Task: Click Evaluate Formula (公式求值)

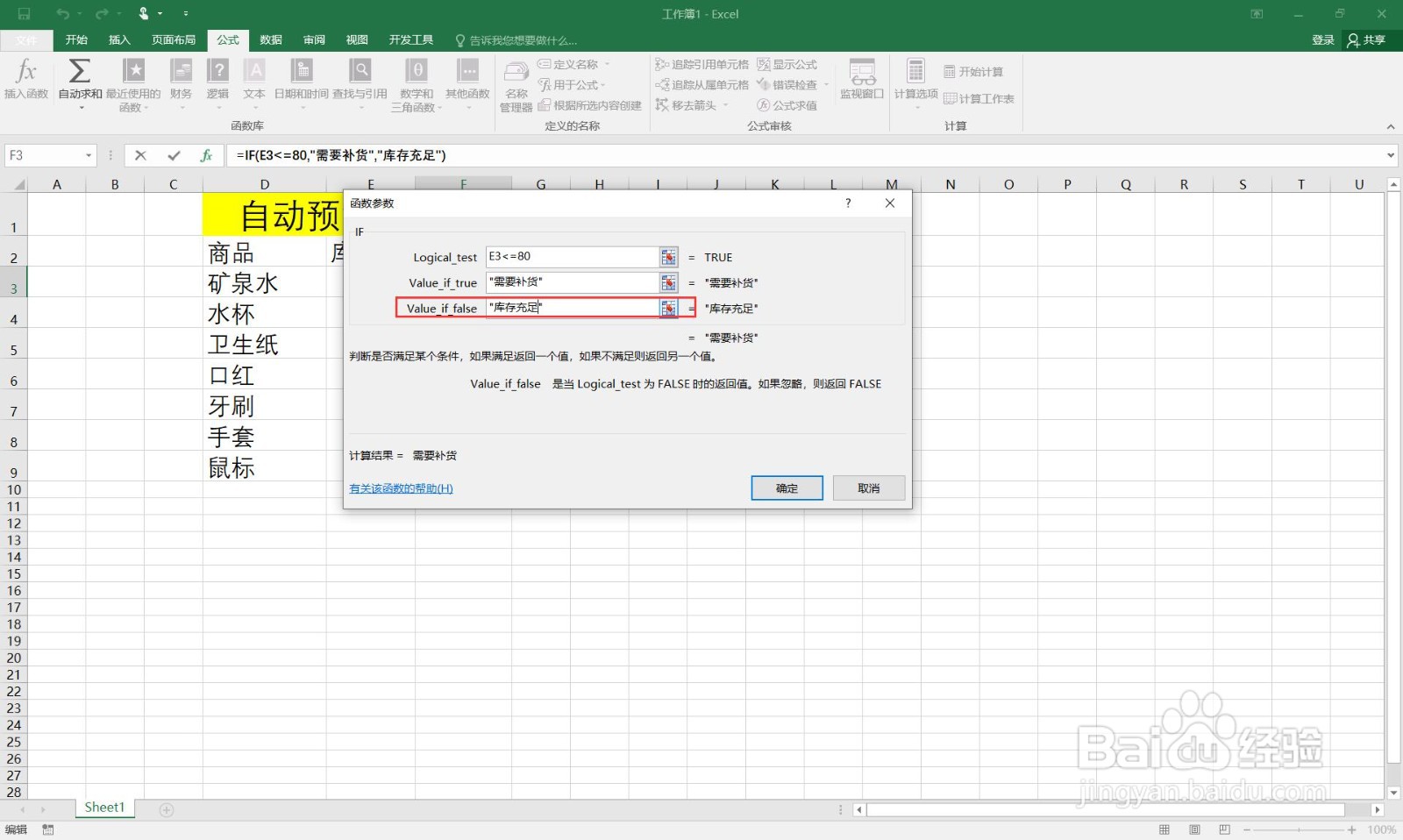Action: (x=787, y=105)
